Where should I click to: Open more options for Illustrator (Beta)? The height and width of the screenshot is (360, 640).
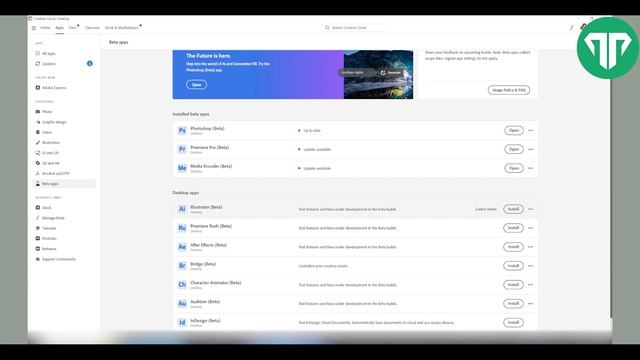click(x=530, y=209)
